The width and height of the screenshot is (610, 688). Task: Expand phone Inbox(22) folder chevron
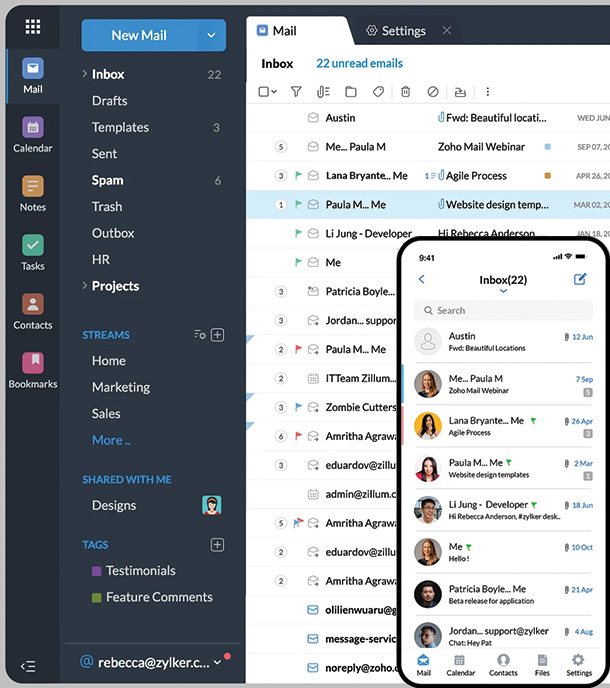503,291
